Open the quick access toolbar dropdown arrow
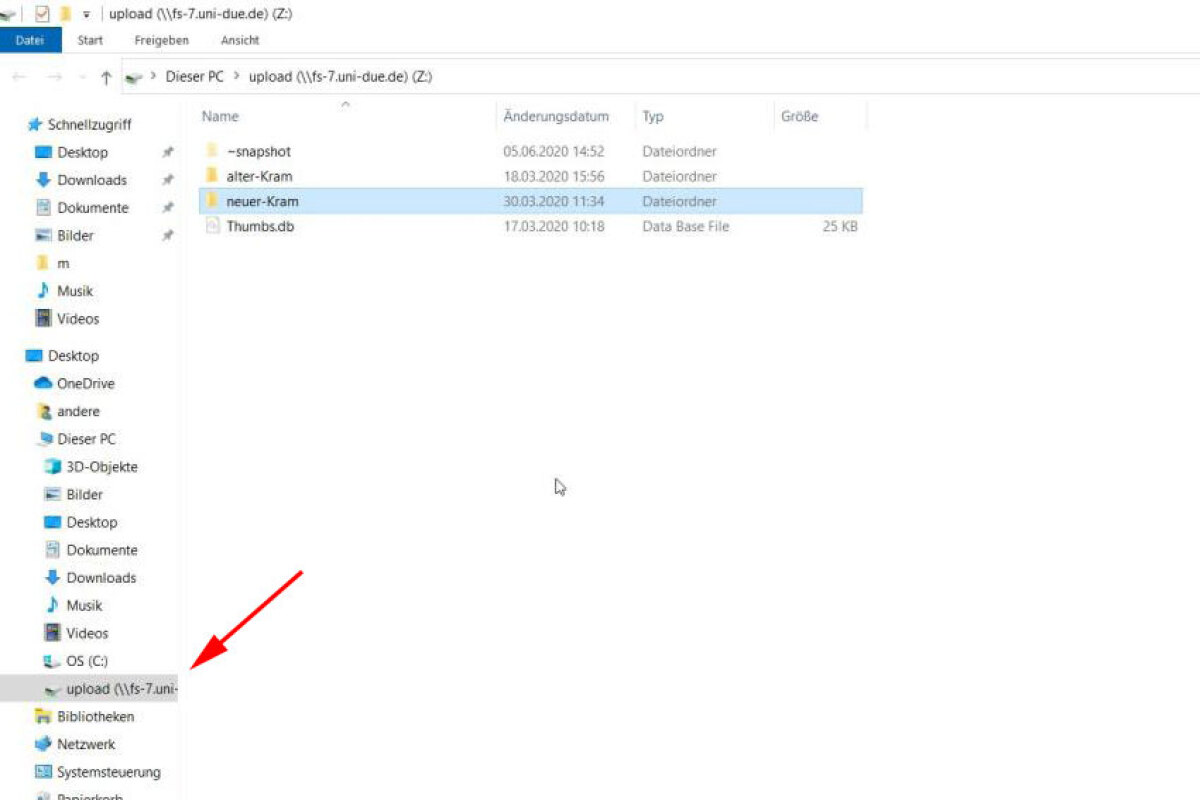The image size is (1200, 800). (x=87, y=14)
